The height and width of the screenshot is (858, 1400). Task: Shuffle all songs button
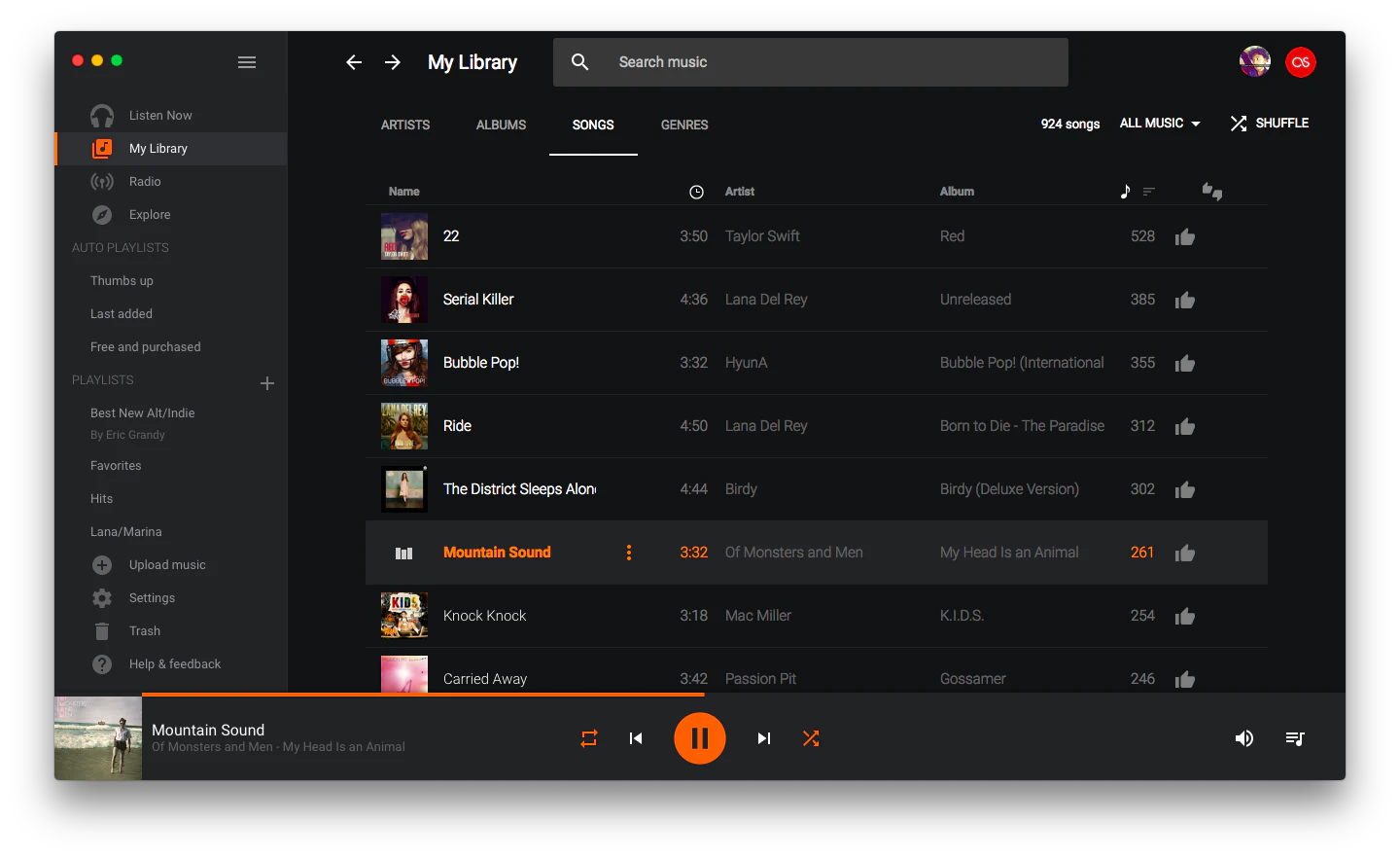tap(1270, 124)
